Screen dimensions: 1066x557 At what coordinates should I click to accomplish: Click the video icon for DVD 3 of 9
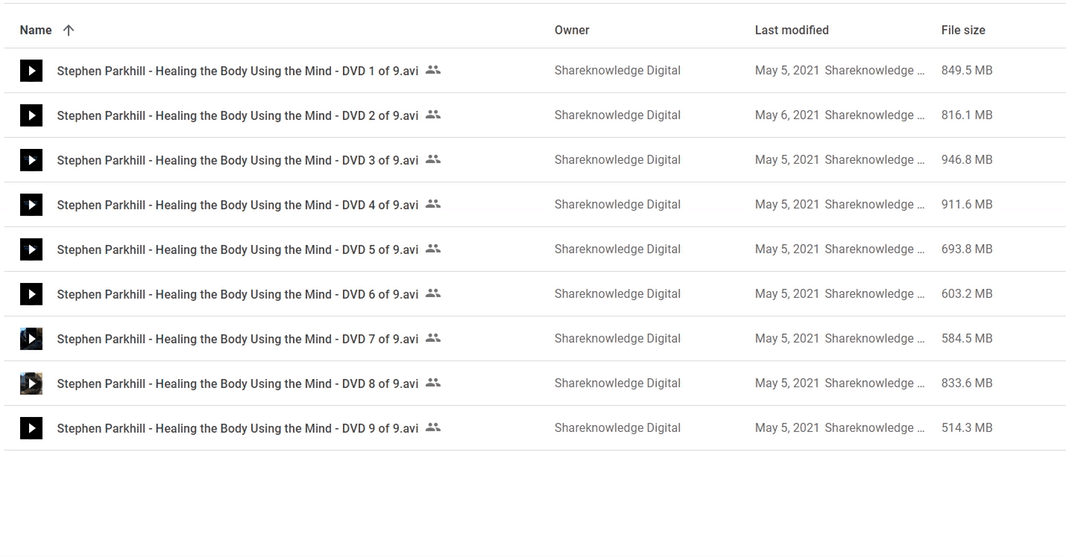[31, 160]
